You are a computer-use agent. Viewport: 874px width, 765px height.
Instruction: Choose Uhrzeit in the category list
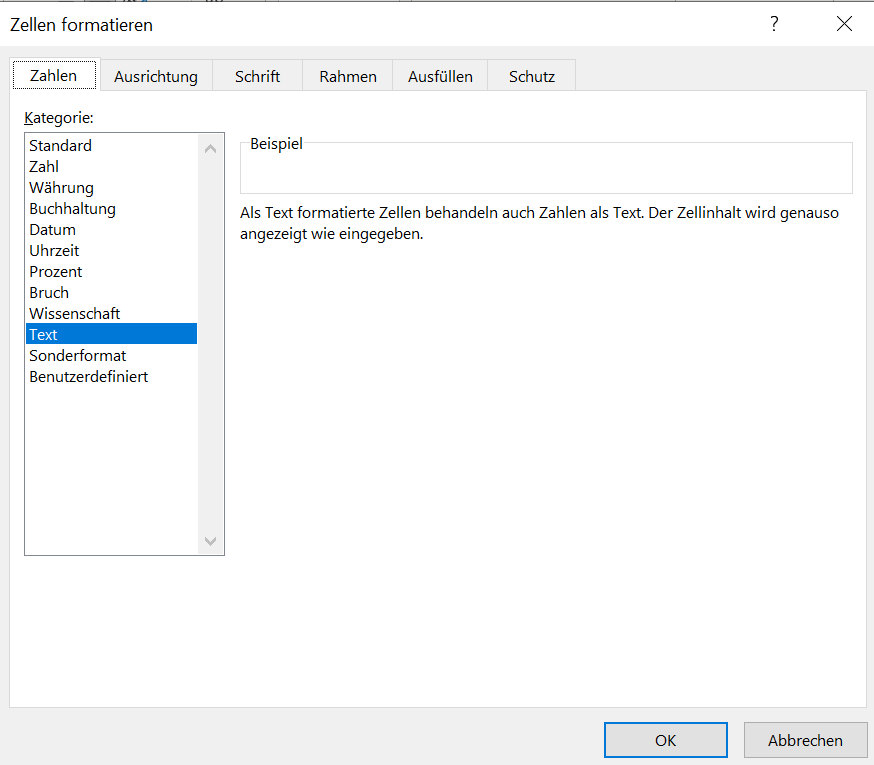[54, 251]
